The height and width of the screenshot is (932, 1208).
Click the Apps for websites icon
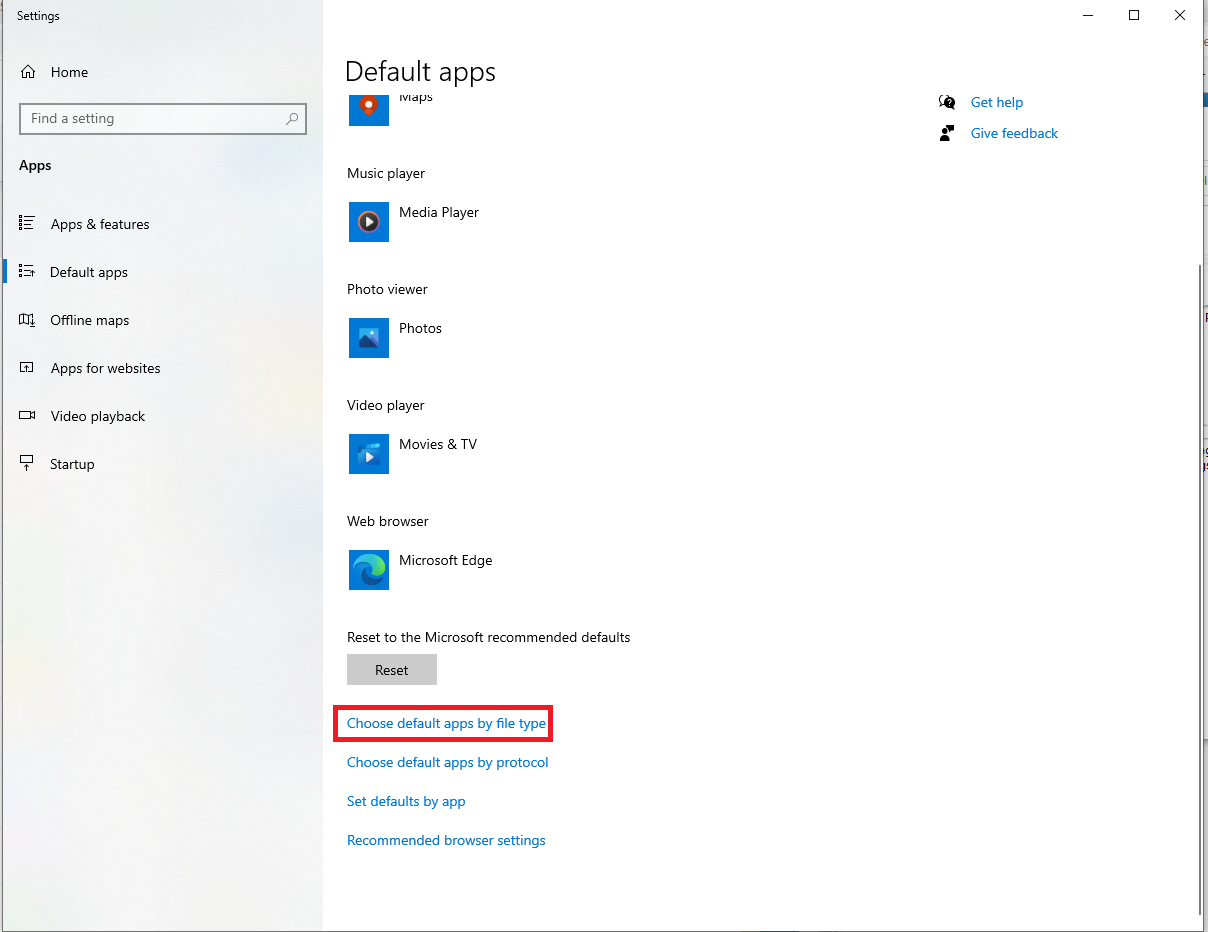(x=27, y=368)
